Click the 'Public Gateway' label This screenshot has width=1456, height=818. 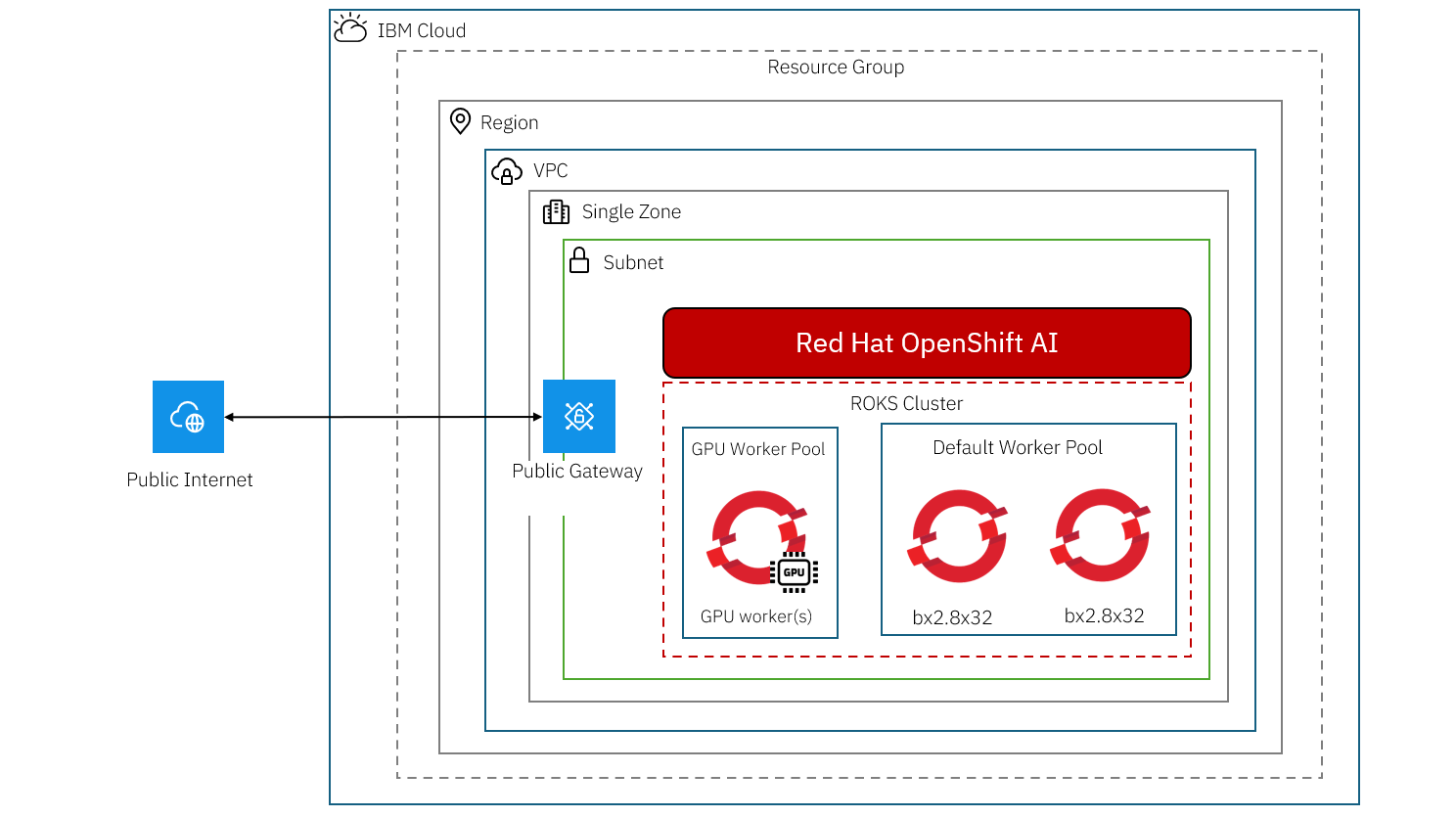(577, 471)
